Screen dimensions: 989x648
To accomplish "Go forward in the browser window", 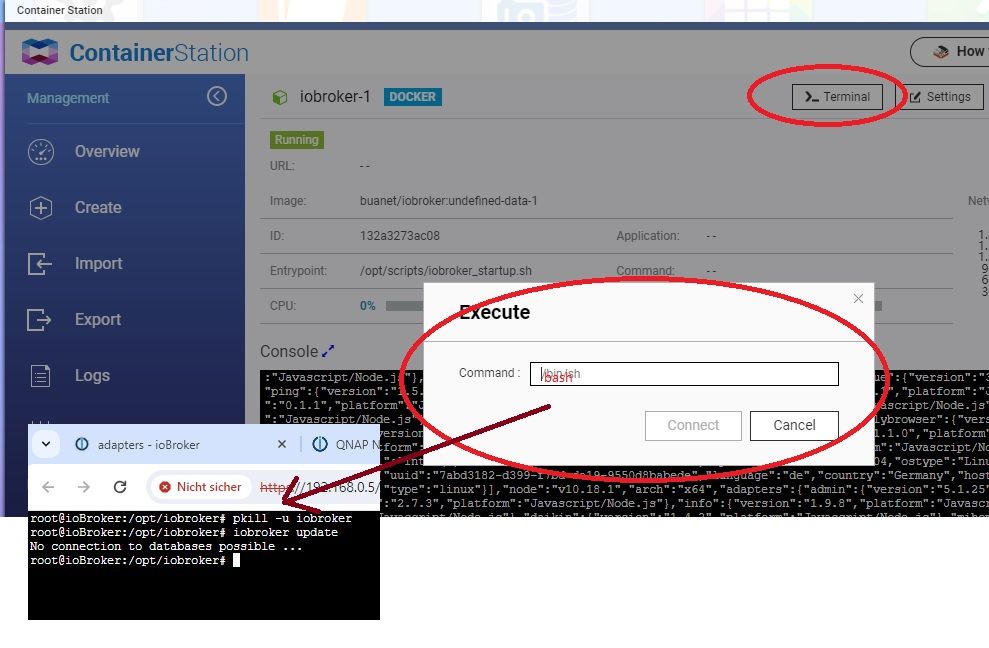I will click(x=84, y=486).
